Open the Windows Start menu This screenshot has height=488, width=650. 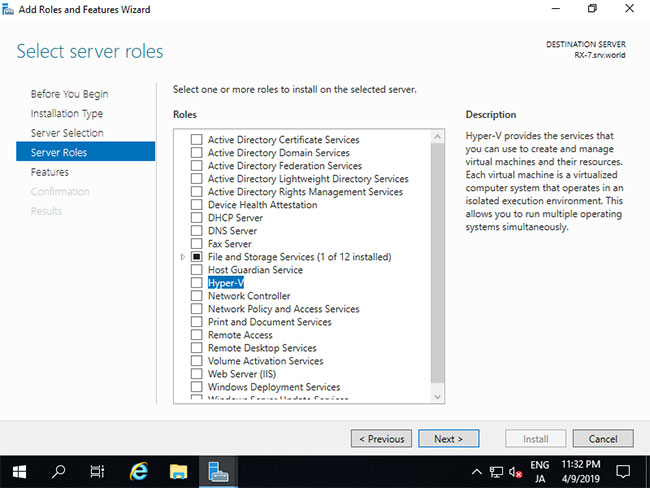(19, 471)
